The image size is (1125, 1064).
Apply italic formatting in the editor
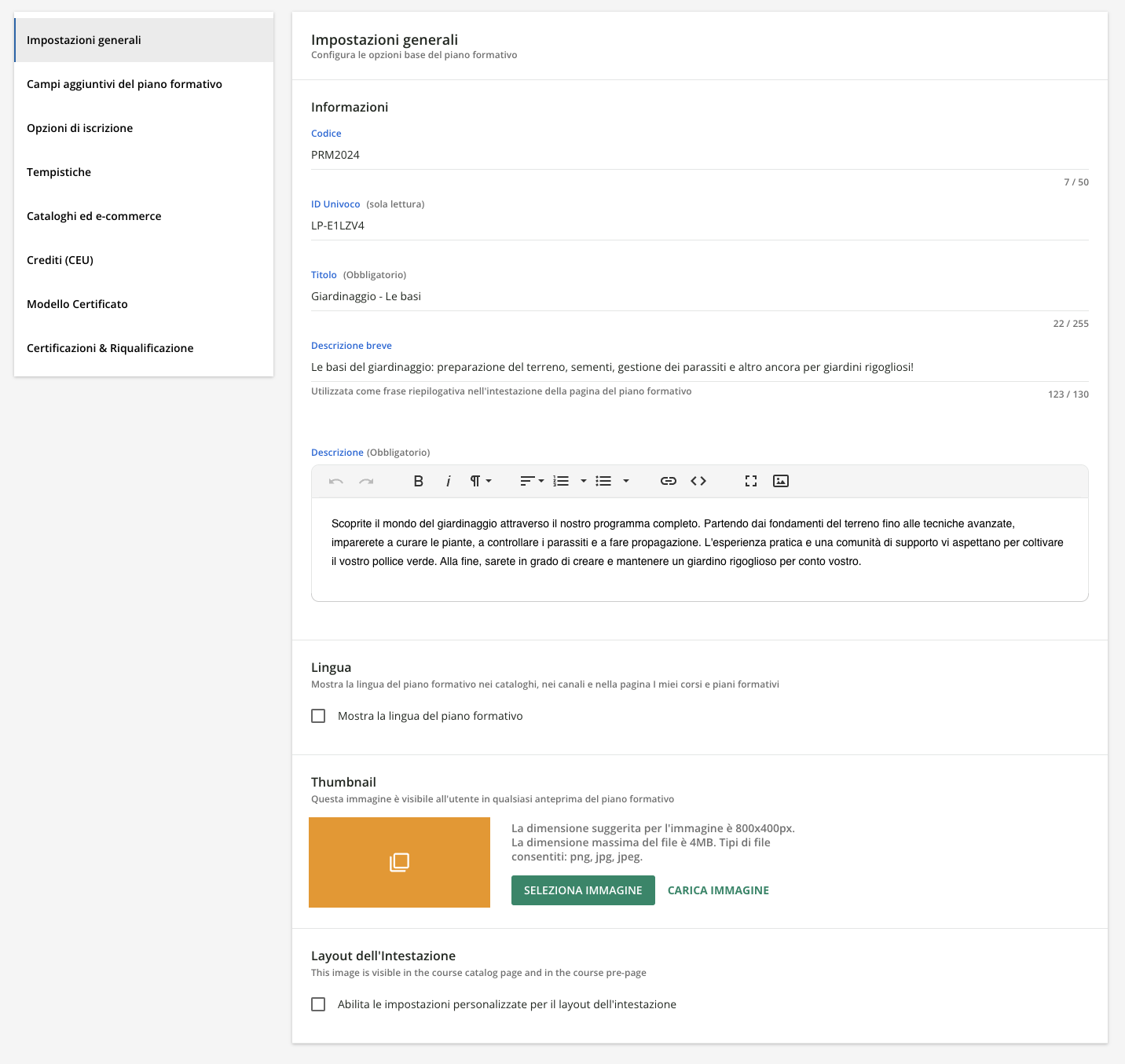(x=448, y=481)
